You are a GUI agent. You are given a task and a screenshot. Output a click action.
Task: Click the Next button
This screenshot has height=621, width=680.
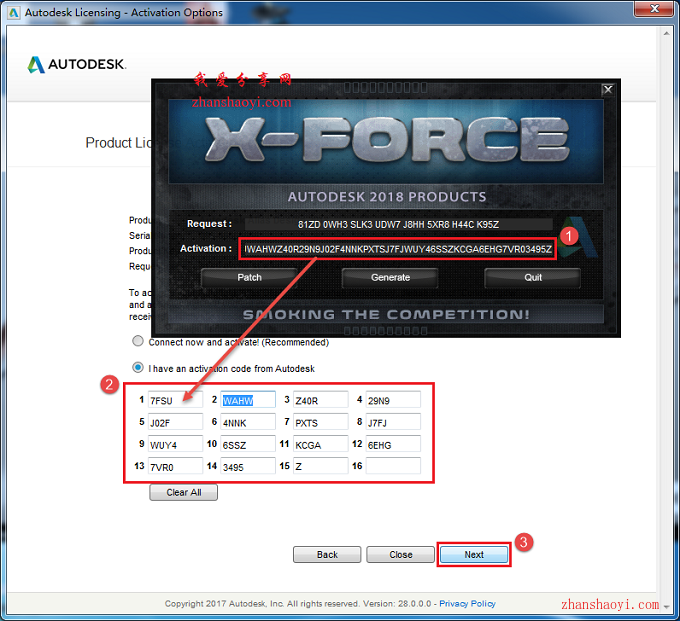click(x=474, y=555)
